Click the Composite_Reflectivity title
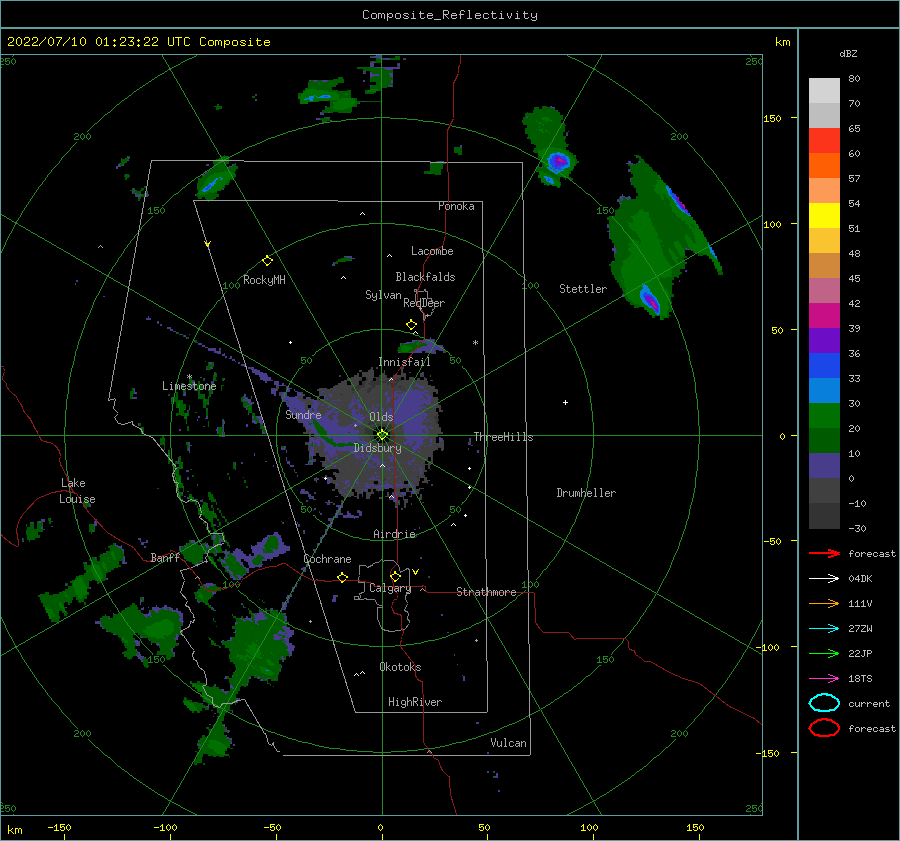Viewport: 900px width, 841px height. tap(450, 15)
